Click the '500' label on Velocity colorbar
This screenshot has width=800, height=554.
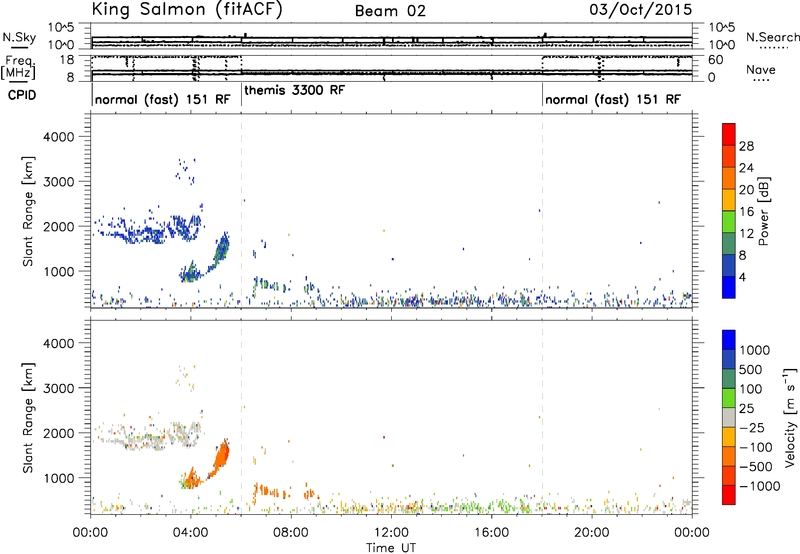pos(751,370)
